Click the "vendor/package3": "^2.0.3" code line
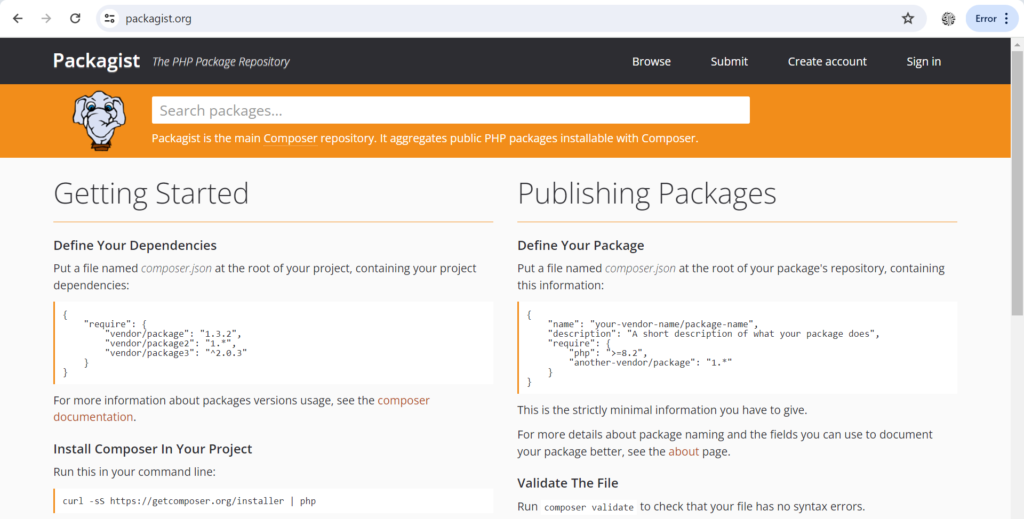1024x519 pixels. click(x=176, y=352)
